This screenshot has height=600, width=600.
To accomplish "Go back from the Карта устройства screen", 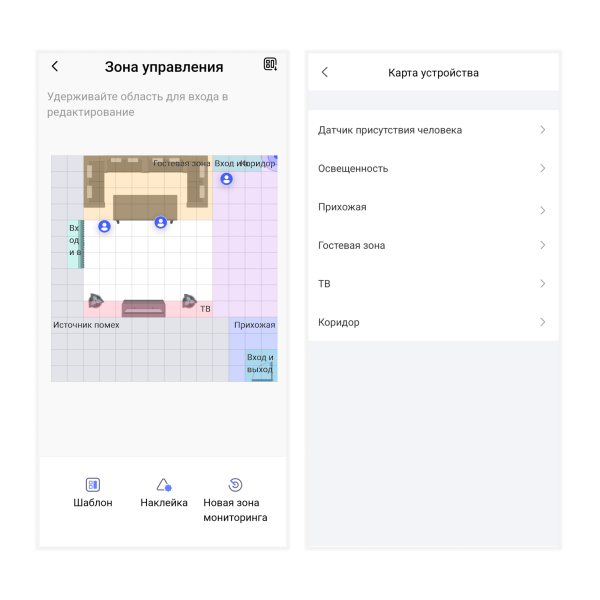I will [324, 73].
